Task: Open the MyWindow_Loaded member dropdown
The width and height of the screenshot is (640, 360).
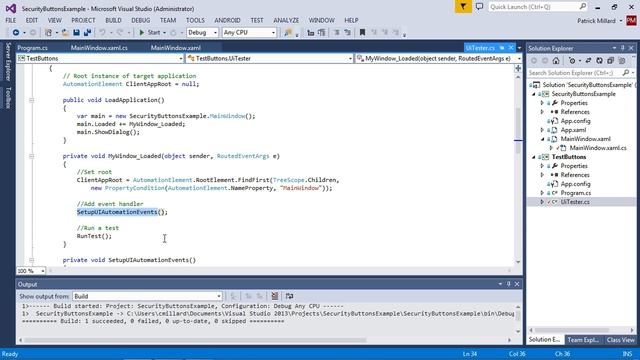Action: (x=438, y=58)
